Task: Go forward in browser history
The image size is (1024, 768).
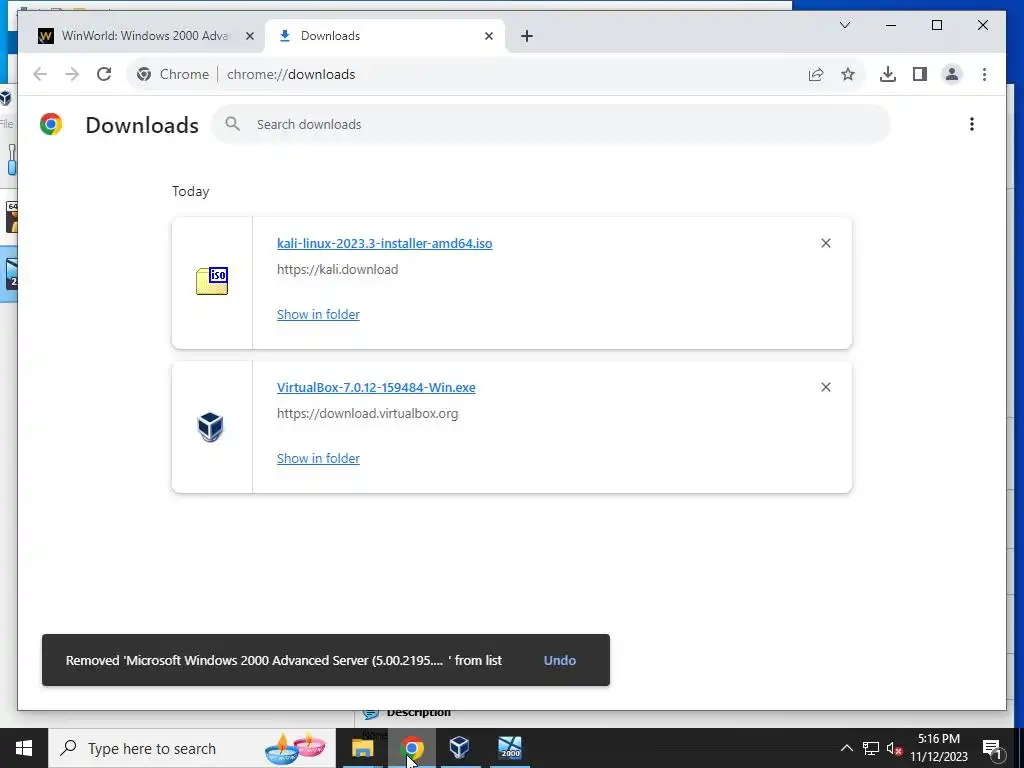Action: (x=72, y=74)
